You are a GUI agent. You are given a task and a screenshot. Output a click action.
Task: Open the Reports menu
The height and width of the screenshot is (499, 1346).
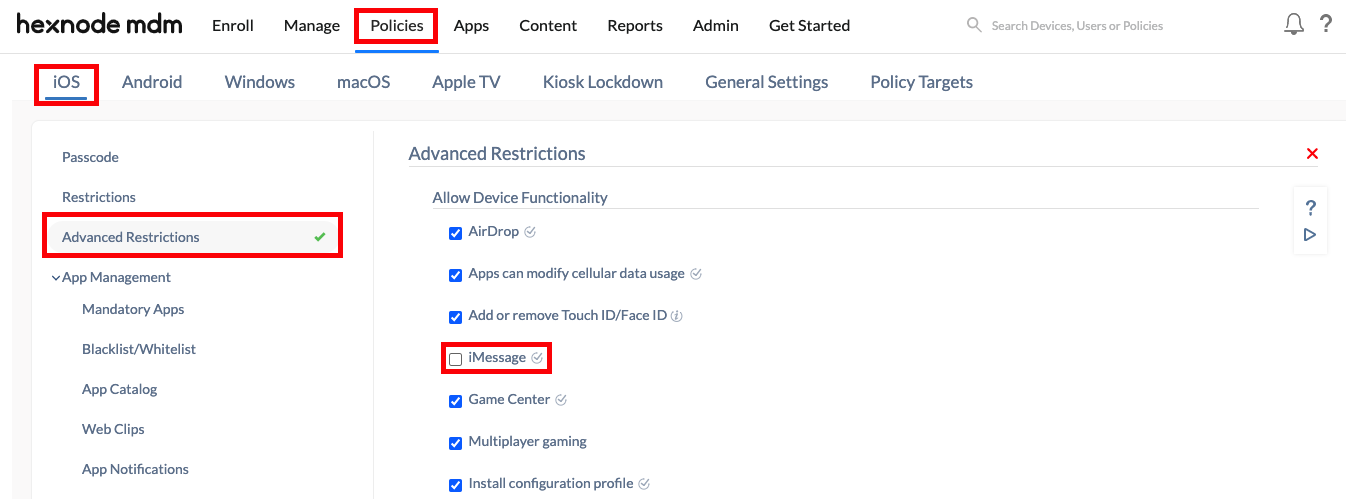pos(635,26)
